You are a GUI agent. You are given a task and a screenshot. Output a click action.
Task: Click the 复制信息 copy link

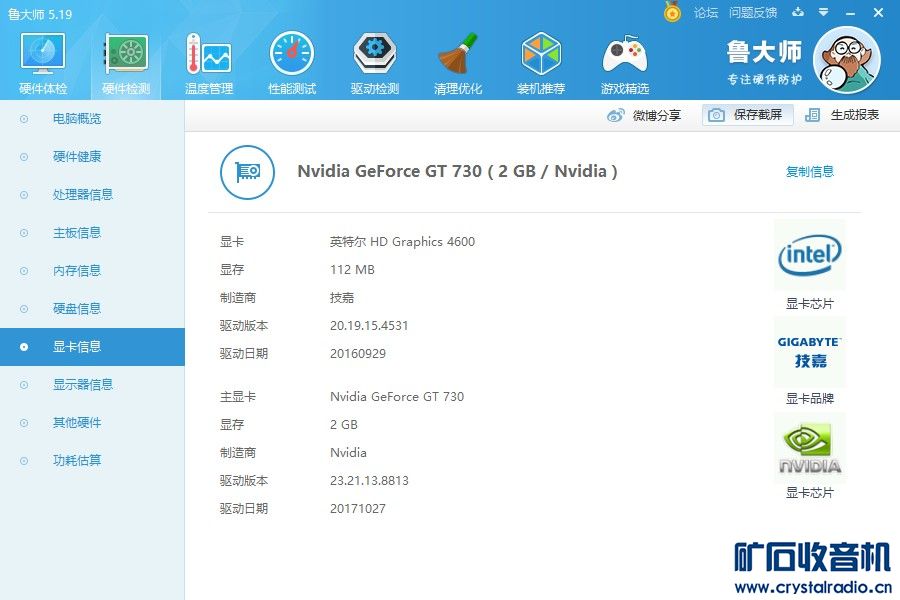click(809, 172)
